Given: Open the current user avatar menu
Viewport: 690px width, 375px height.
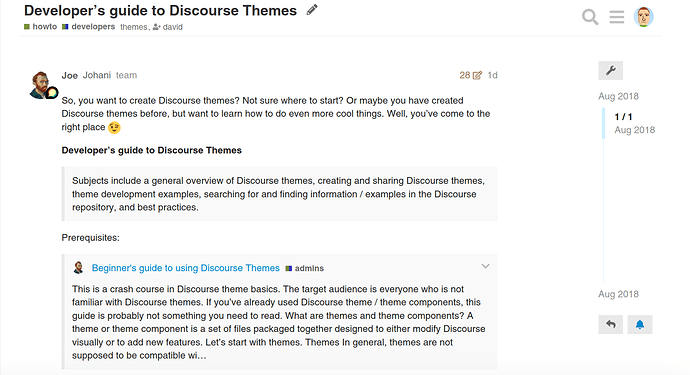Looking at the screenshot, I should [x=643, y=17].
